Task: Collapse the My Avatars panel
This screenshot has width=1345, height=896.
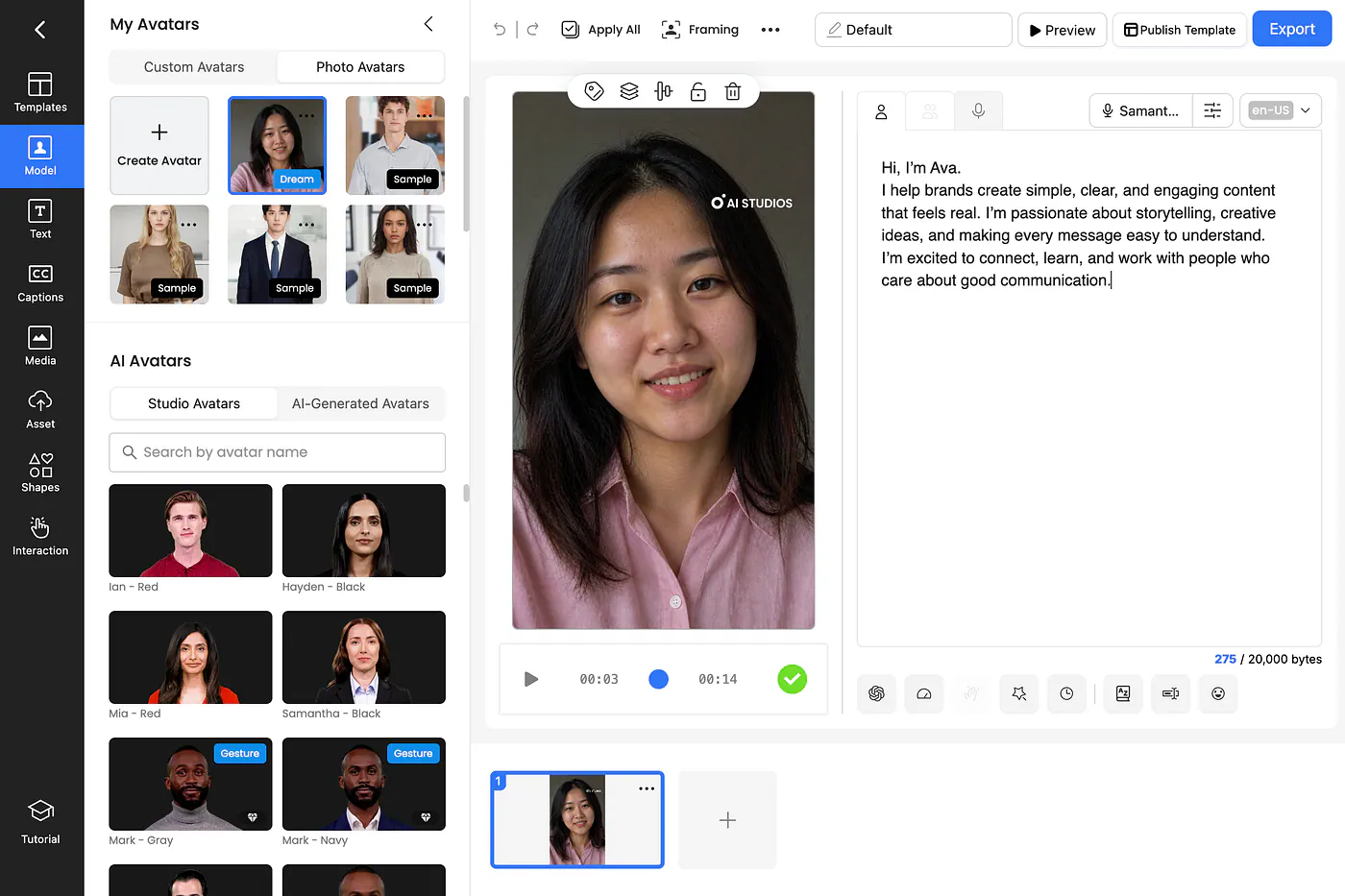Action: tap(428, 24)
